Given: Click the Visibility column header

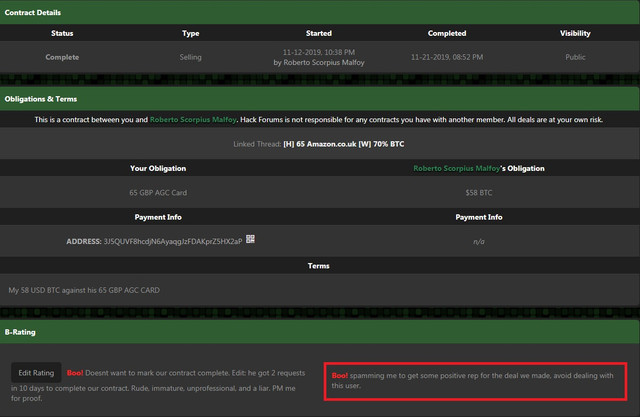Looking at the screenshot, I should click(575, 33).
